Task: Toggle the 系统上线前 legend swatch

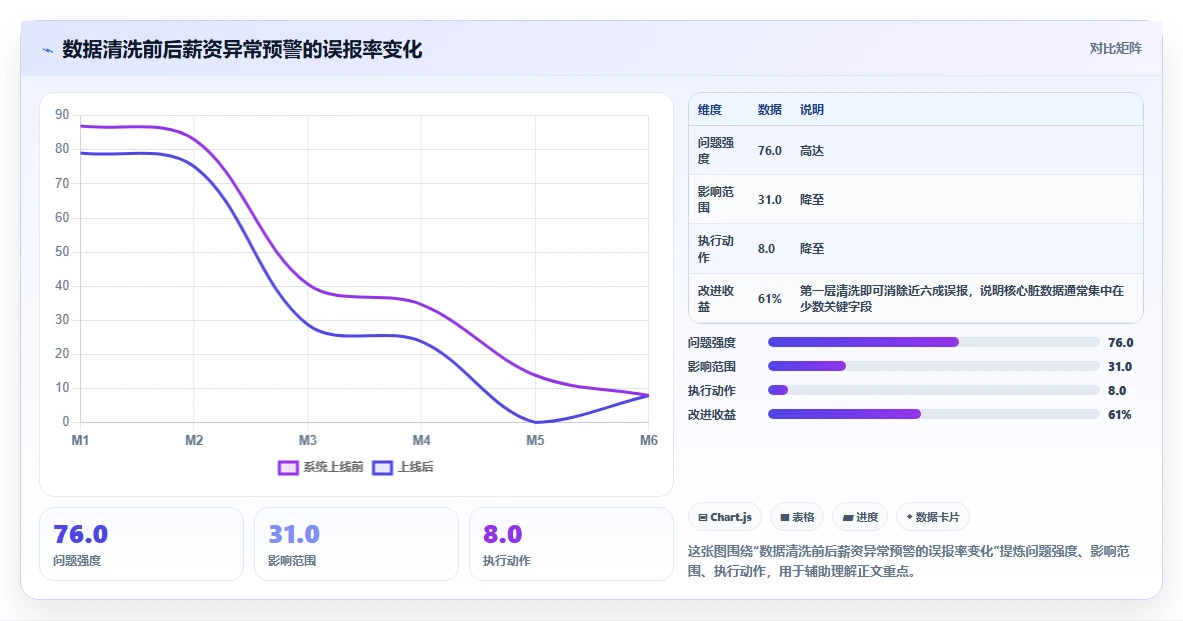Action: pos(288,468)
